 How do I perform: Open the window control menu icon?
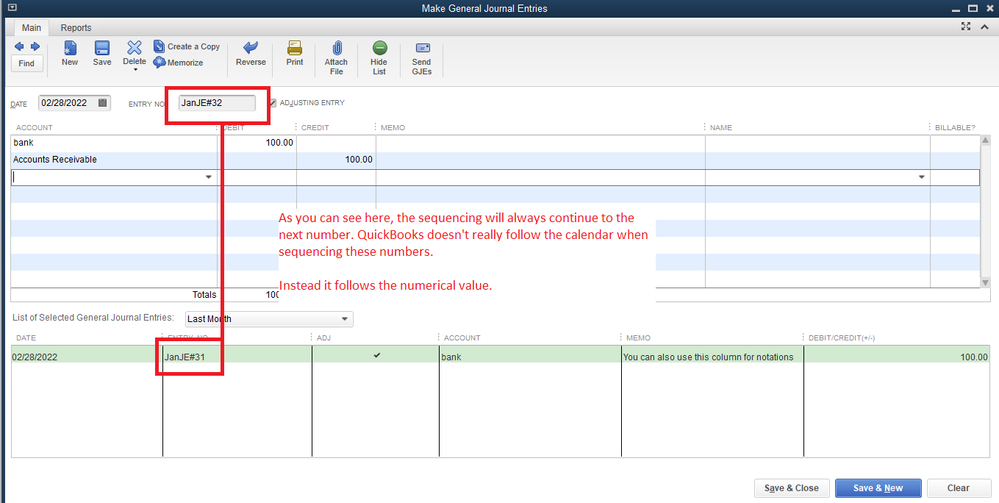click(11, 8)
